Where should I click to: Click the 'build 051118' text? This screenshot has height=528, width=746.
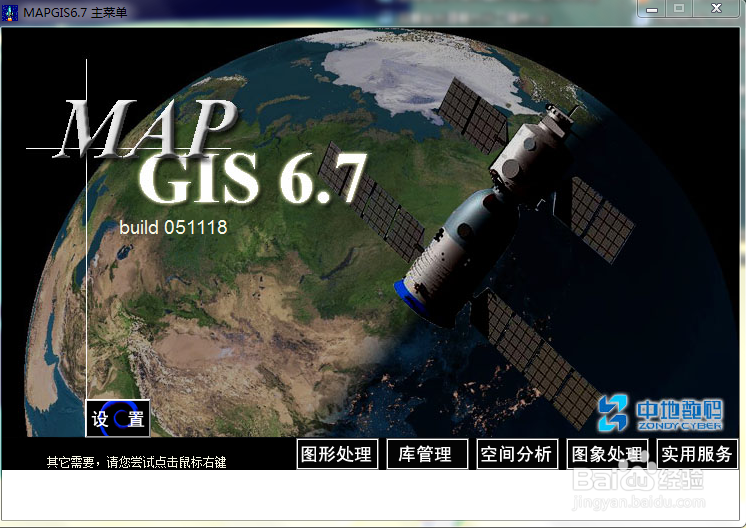(x=173, y=227)
